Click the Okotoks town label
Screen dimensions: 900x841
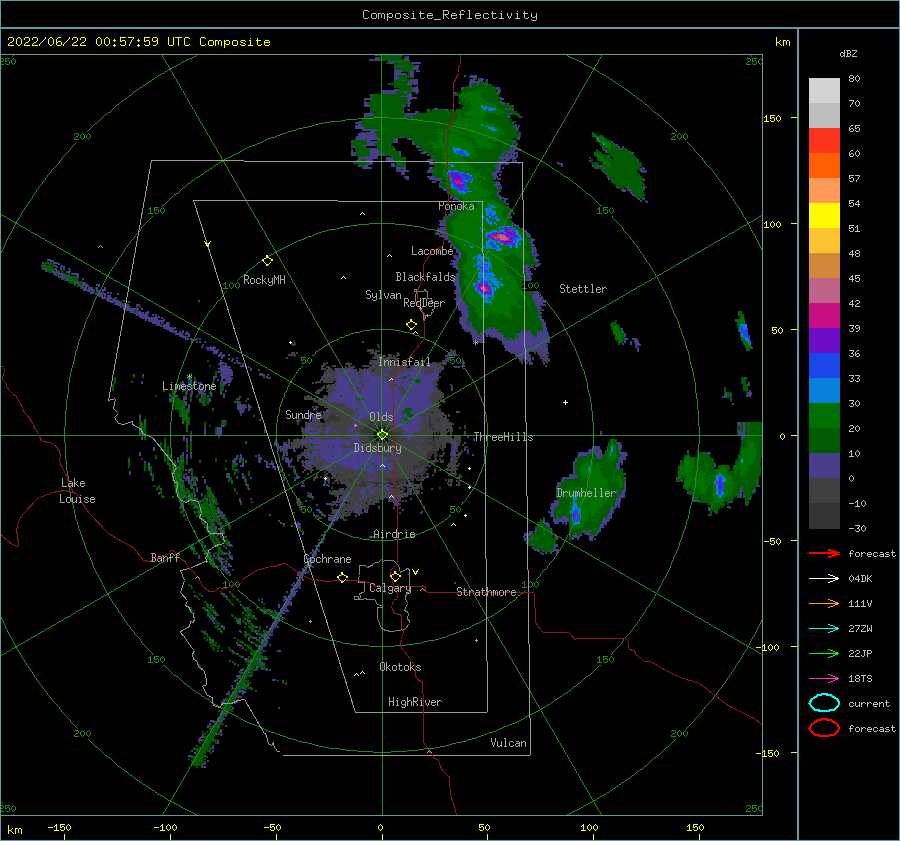click(400, 667)
